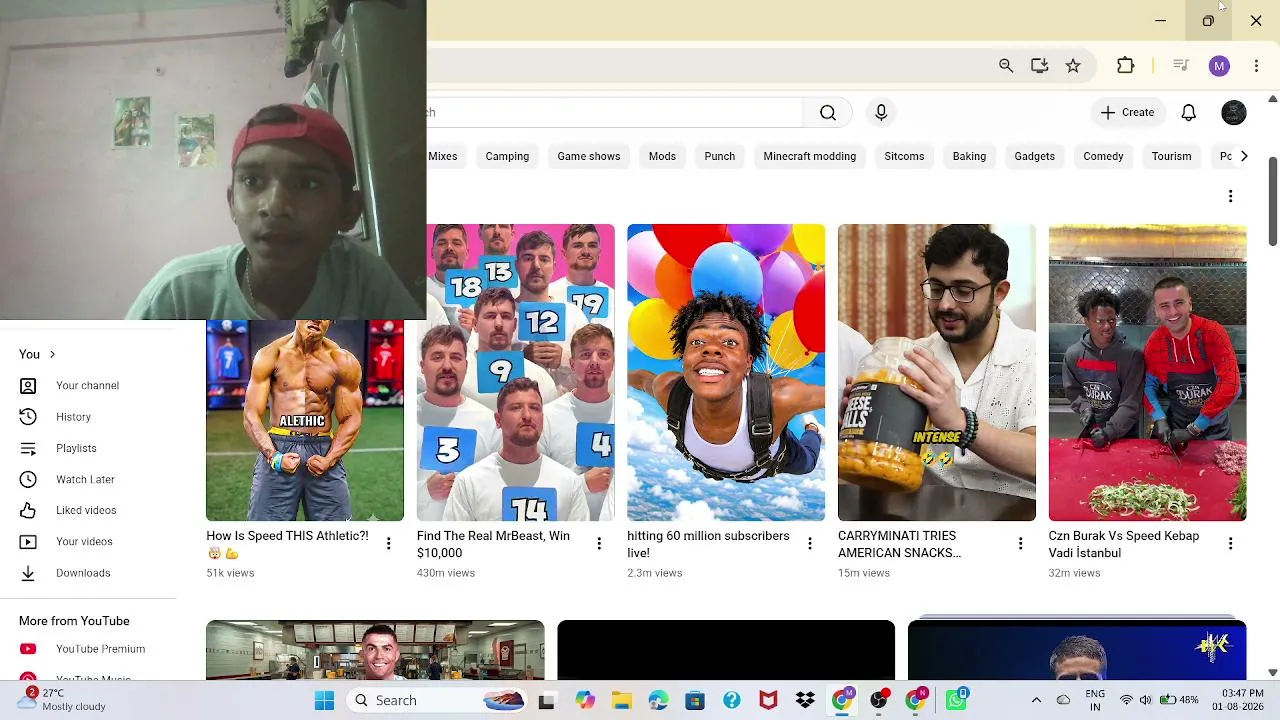This screenshot has height=720, width=1280.
Task: Click the Watch Later clock icon
Action: pyautogui.click(x=28, y=479)
